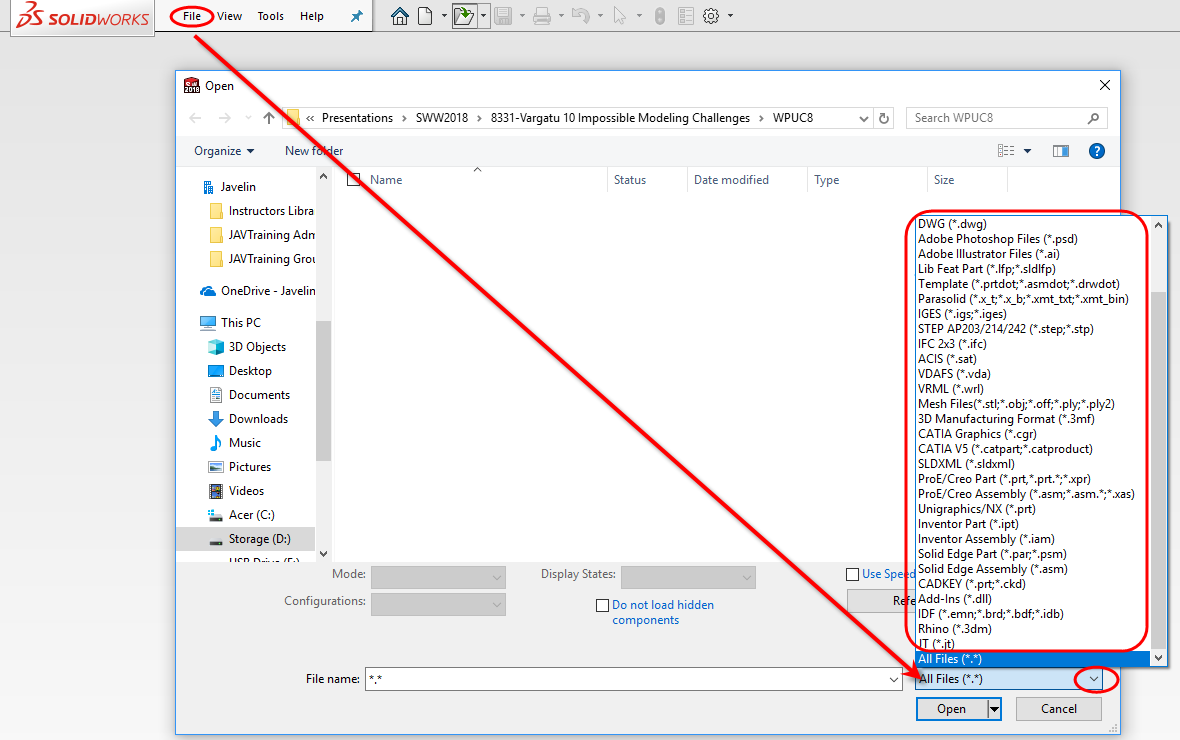Collapse the All Files type combo box
Viewport: 1180px width, 740px height.
click(1093, 679)
